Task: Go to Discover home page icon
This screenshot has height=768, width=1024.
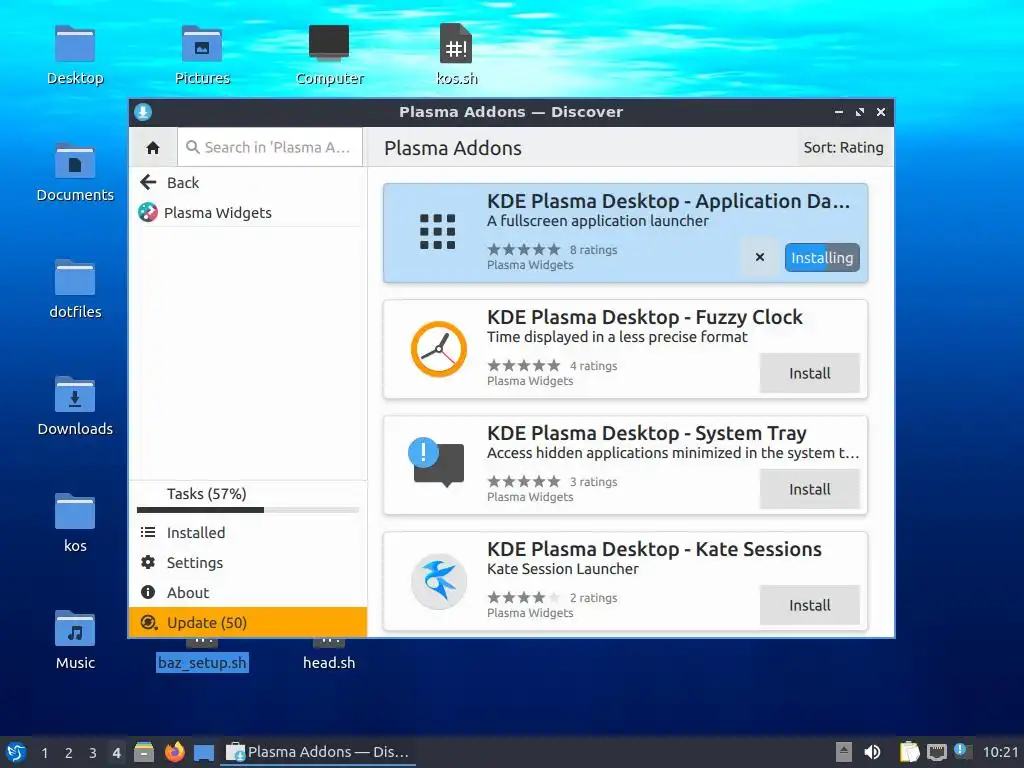Action: [153, 148]
